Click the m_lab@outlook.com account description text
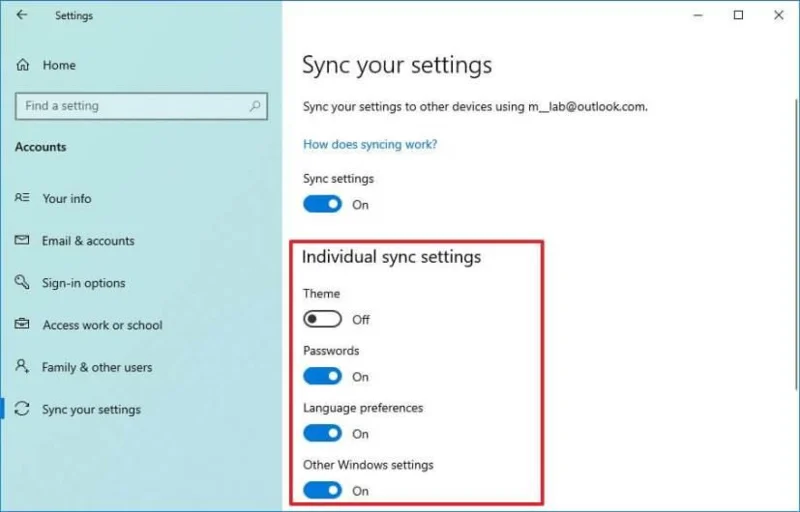 click(475, 107)
